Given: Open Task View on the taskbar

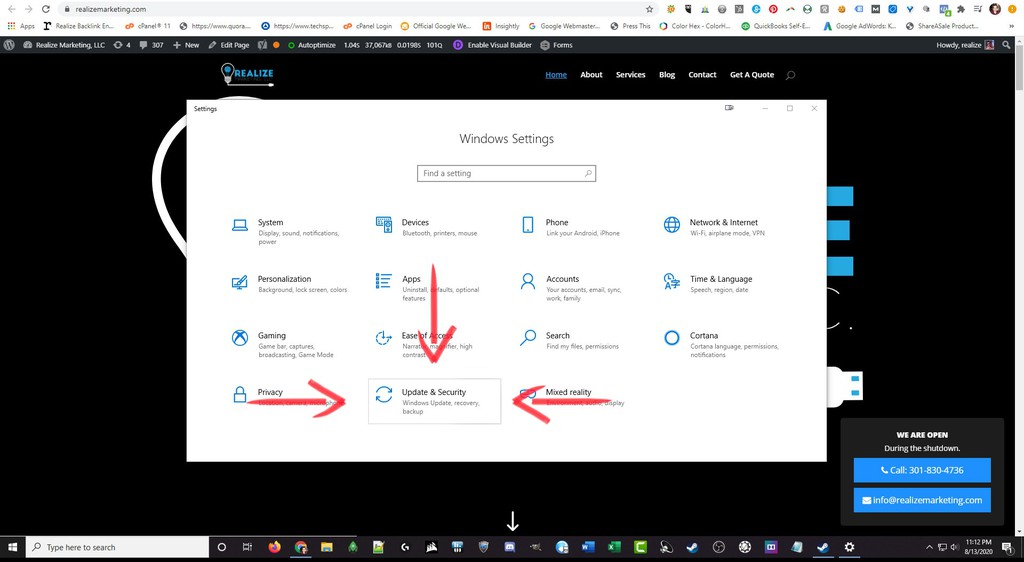Looking at the screenshot, I should pyautogui.click(x=247, y=547).
